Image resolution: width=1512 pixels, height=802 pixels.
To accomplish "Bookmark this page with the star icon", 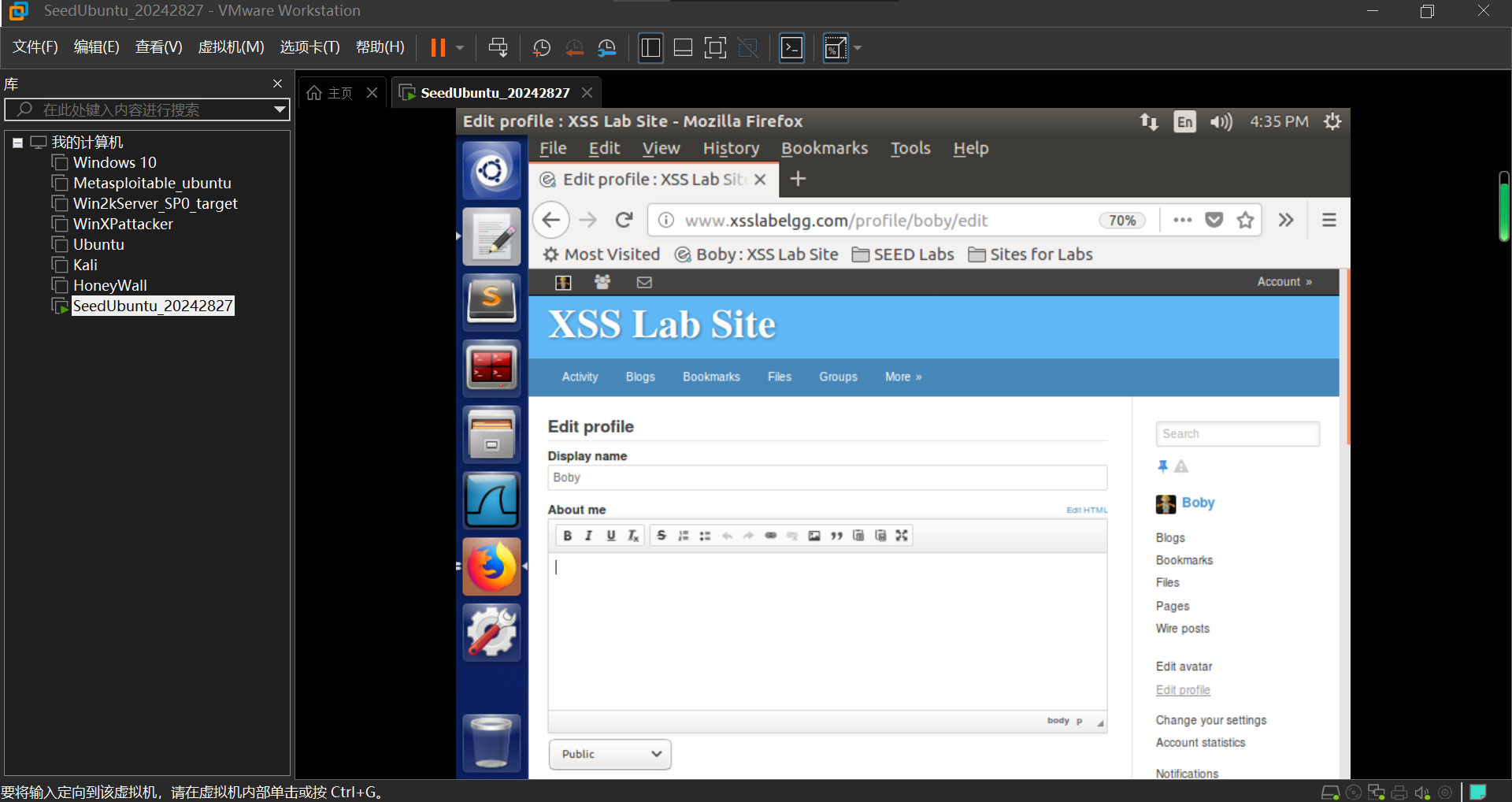I will point(1245,221).
